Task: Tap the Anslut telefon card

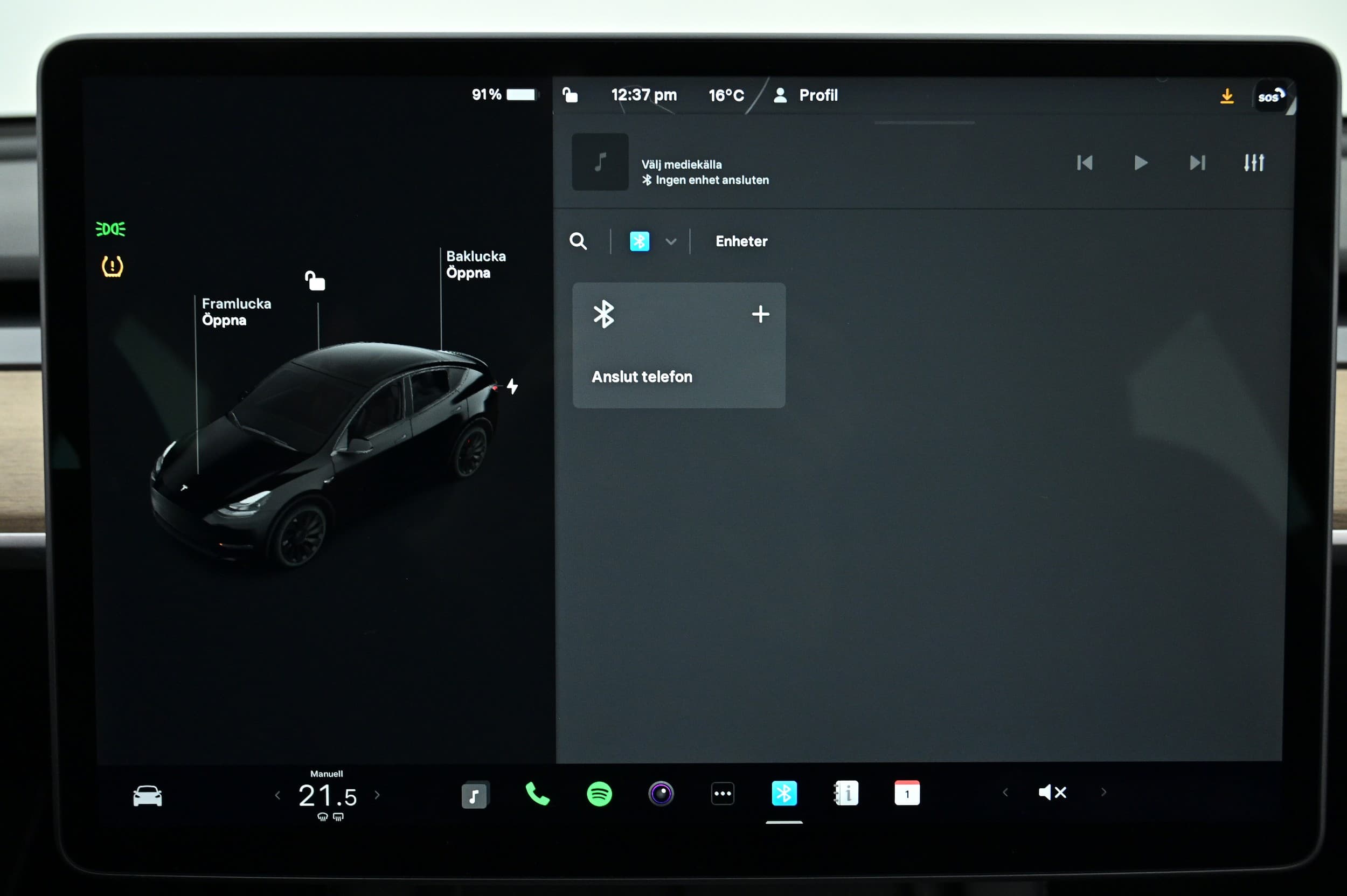Action: [679, 345]
